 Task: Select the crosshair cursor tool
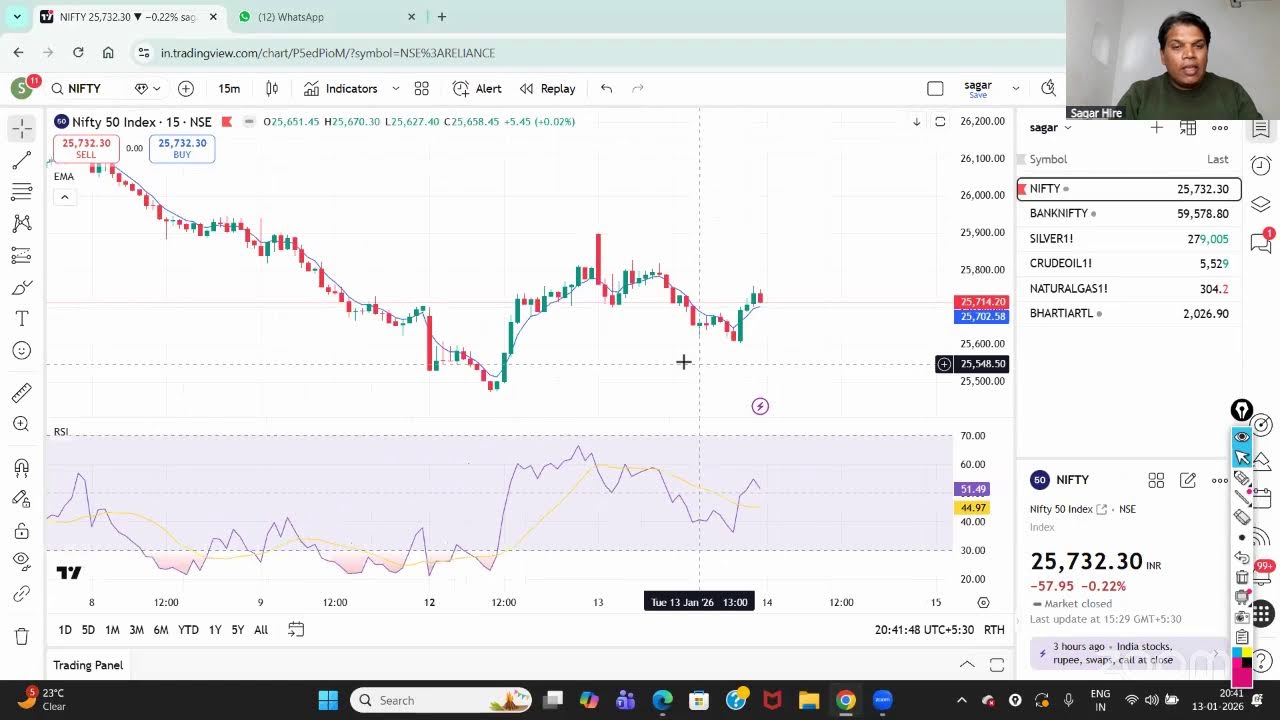point(21,128)
